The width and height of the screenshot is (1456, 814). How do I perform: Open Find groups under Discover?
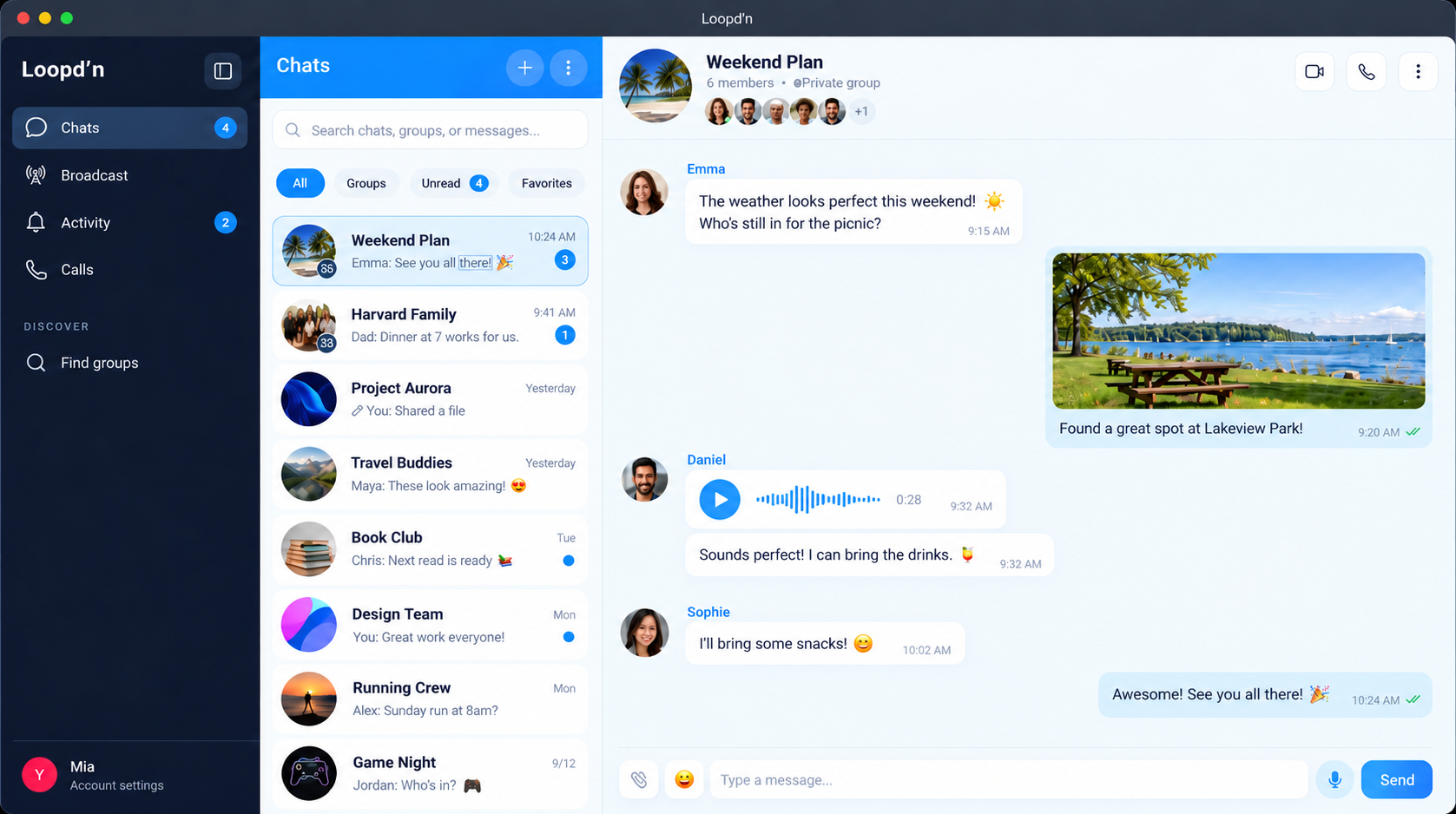pyautogui.click(x=130, y=363)
